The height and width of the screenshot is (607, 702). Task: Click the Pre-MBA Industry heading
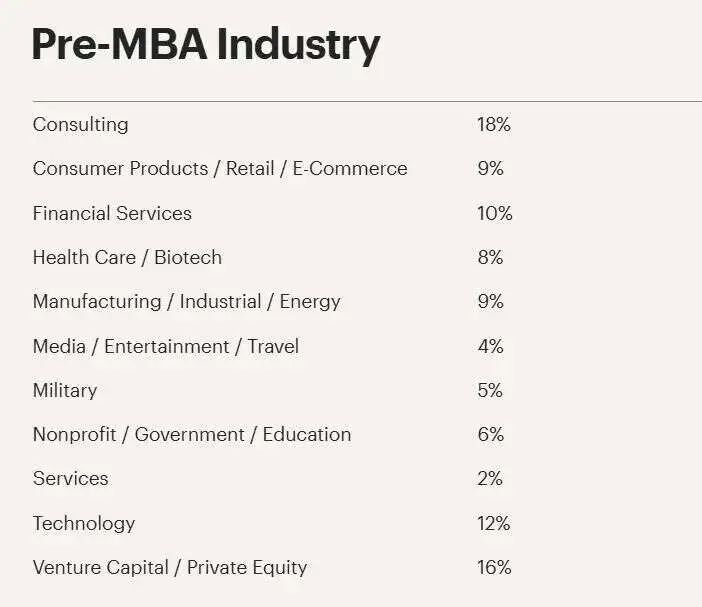(x=206, y=45)
